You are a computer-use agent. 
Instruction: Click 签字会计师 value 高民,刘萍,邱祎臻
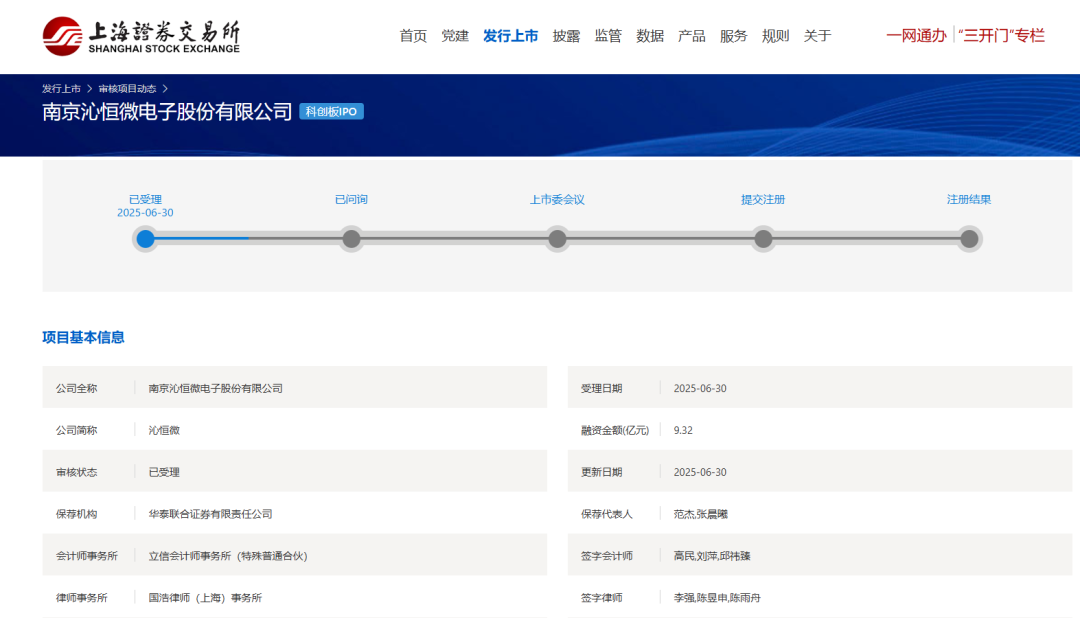coord(712,556)
